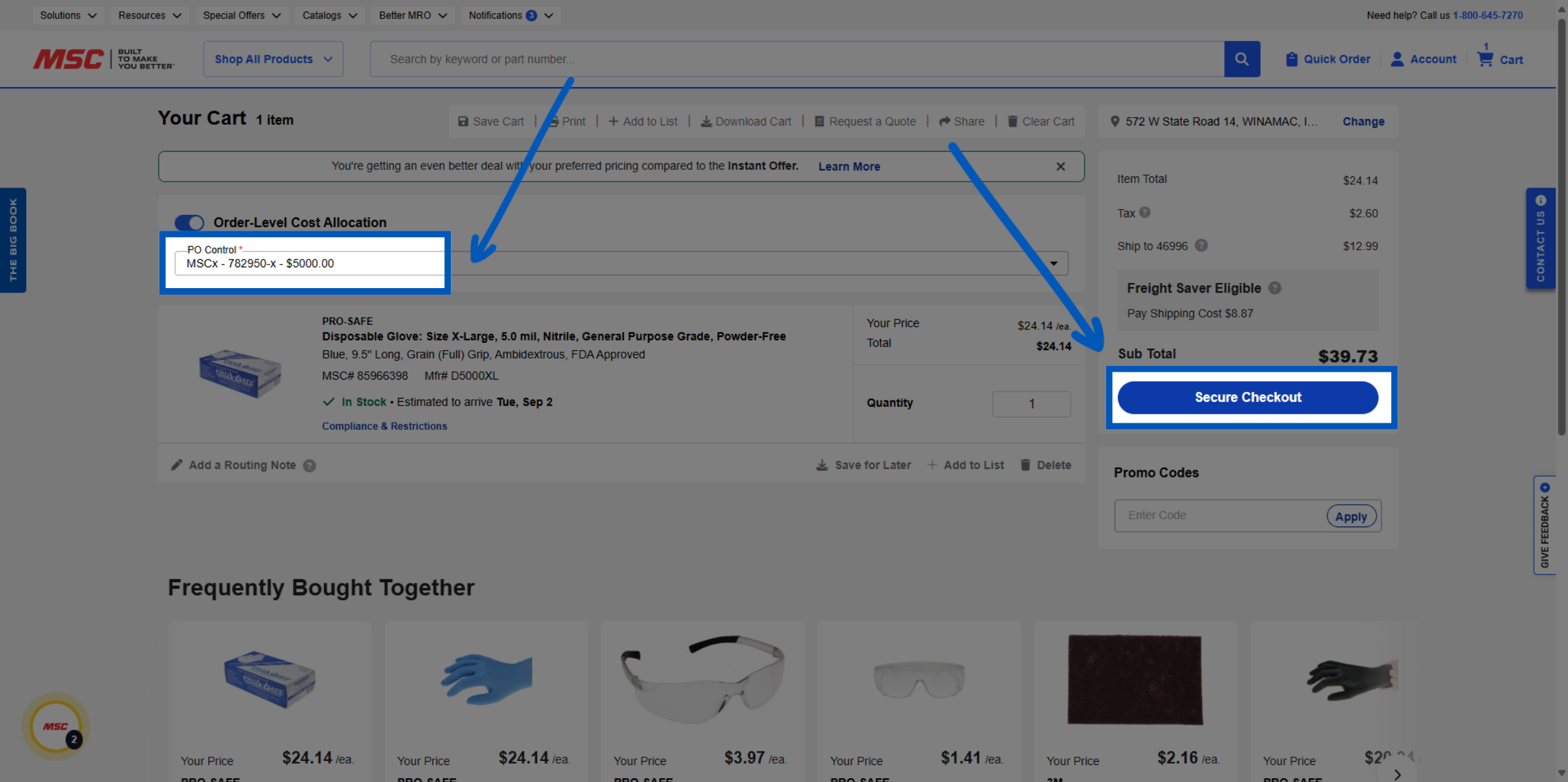Open Compliance & Restrictions link
1568x782 pixels.
coord(384,426)
